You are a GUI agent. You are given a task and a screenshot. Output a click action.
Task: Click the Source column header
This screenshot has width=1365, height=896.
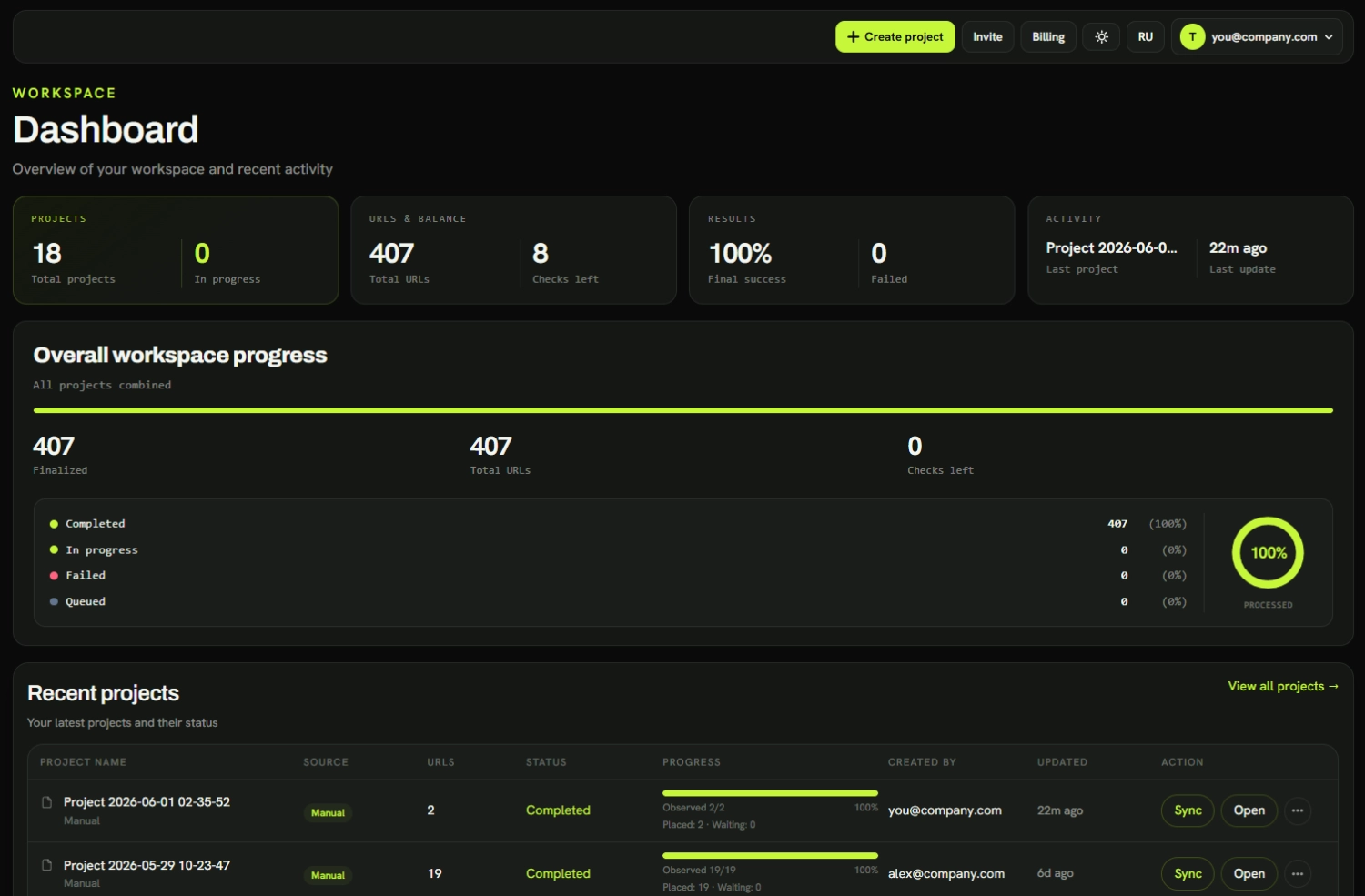[x=326, y=762]
